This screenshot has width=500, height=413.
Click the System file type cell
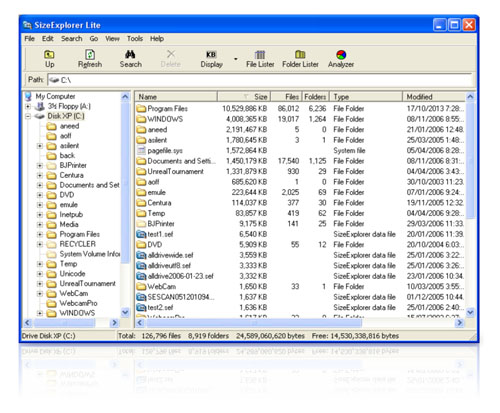tap(349, 151)
